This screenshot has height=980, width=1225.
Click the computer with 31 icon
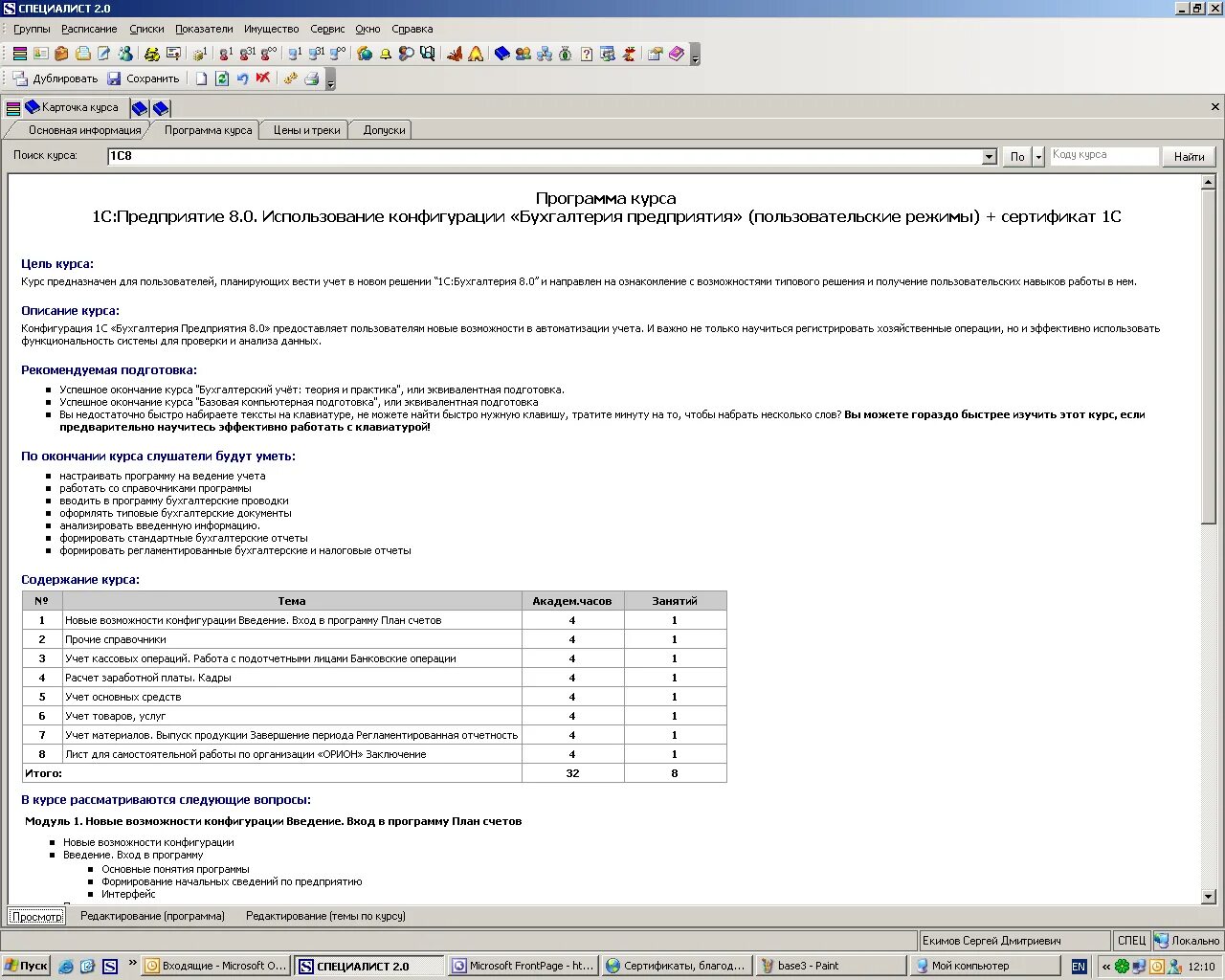click(317, 54)
